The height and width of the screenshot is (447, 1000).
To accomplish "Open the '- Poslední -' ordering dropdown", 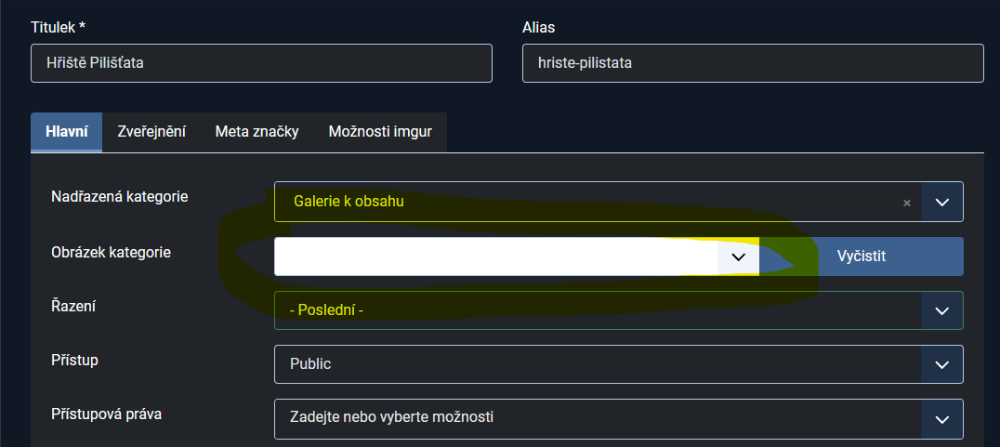I will click(x=596, y=311).
